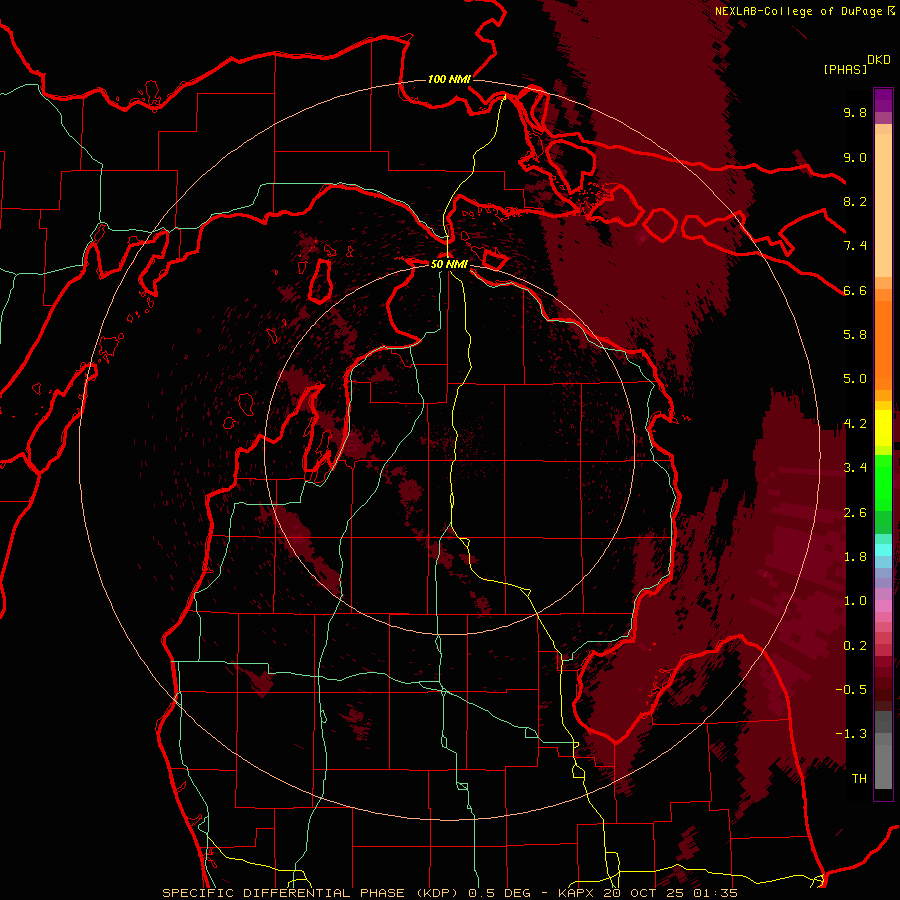Click the 5.0 scale label

(x=855, y=379)
